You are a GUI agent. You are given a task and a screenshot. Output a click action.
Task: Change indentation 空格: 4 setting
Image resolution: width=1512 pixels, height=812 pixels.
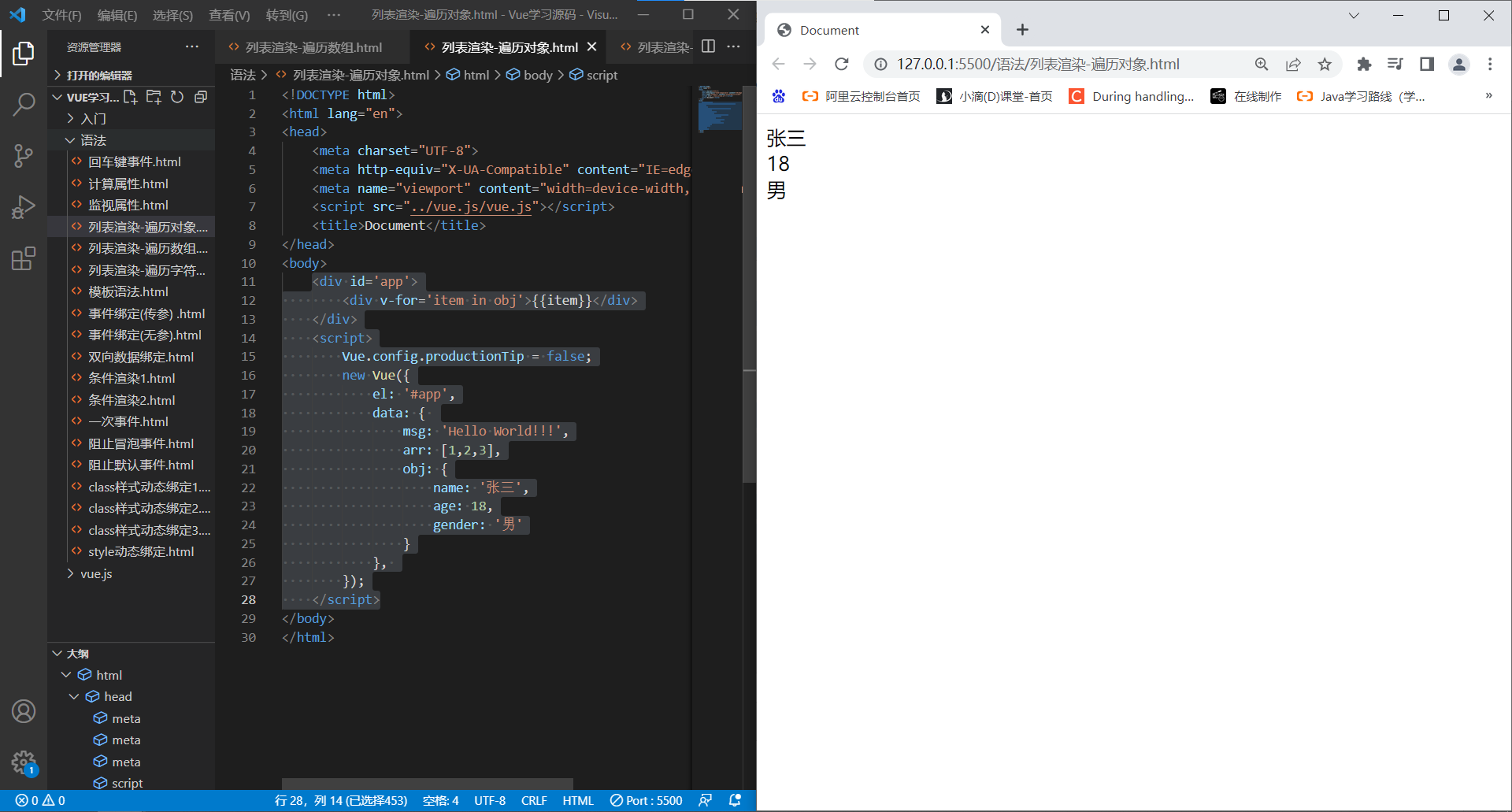(440, 800)
